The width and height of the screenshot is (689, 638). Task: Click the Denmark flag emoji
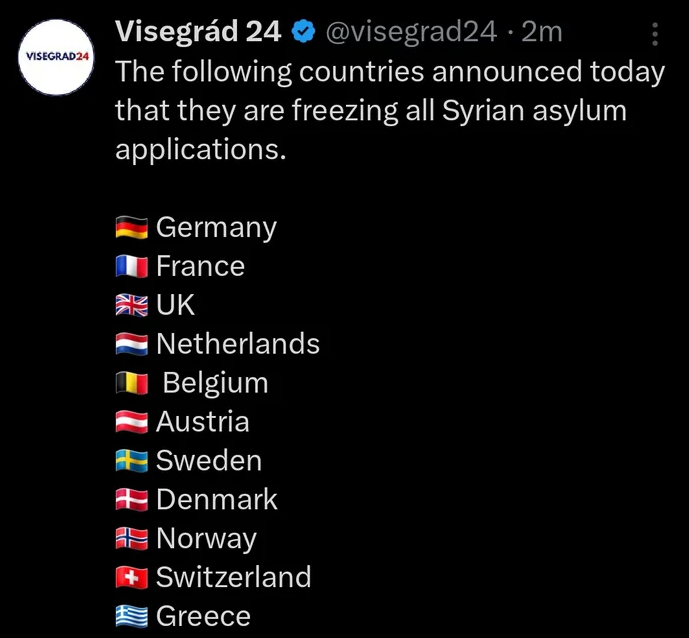coord(132,500)
